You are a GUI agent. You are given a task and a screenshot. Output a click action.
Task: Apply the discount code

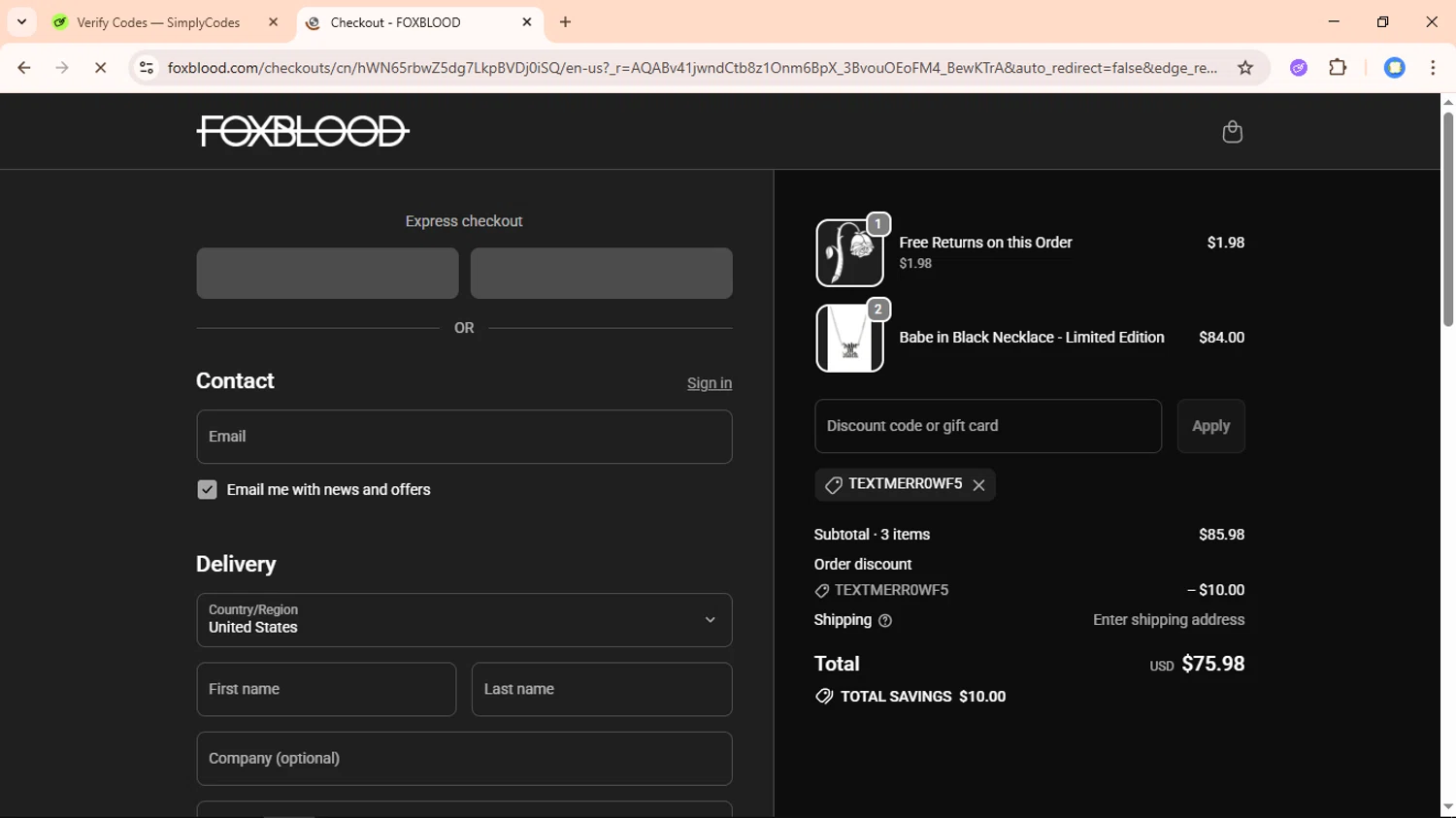click(x=1210, y=426)
